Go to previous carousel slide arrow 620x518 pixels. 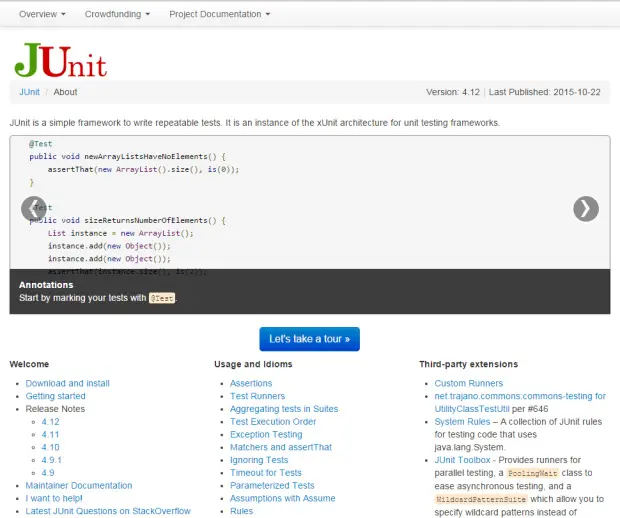coord(34,209)
